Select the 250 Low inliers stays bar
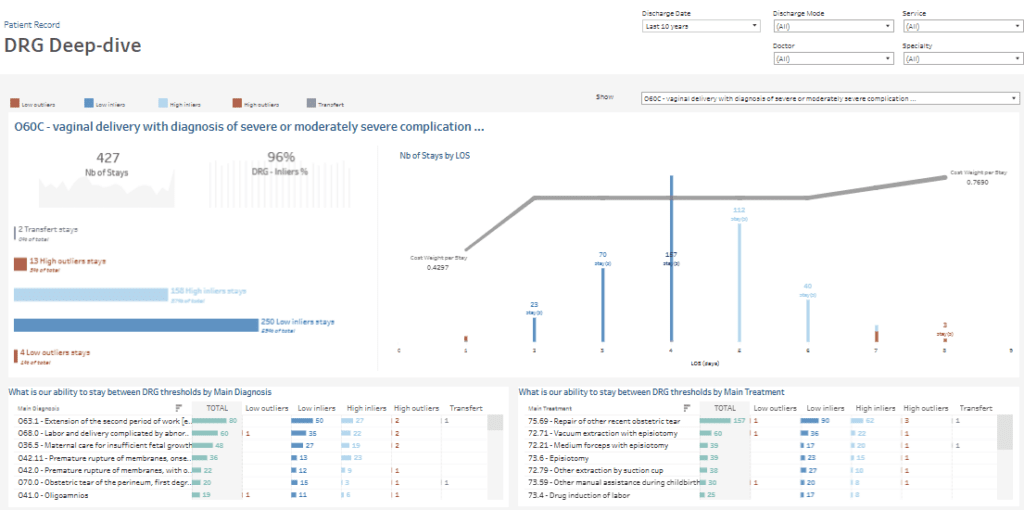The image size is (1024, 510). pyautogui.click(x=136, y=325)
